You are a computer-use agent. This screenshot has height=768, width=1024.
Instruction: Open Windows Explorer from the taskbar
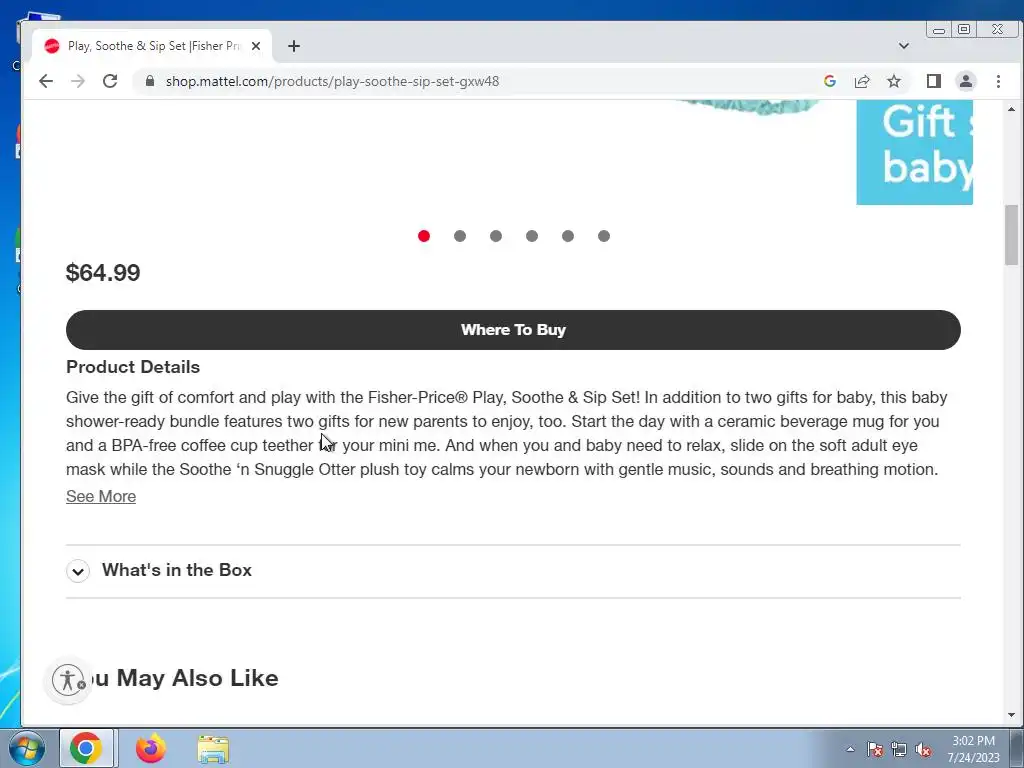point(213,749)
